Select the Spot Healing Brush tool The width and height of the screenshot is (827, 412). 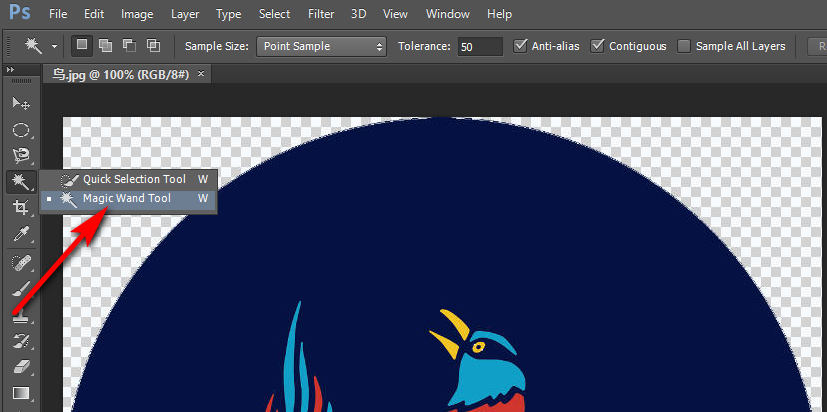click(21, 262)
